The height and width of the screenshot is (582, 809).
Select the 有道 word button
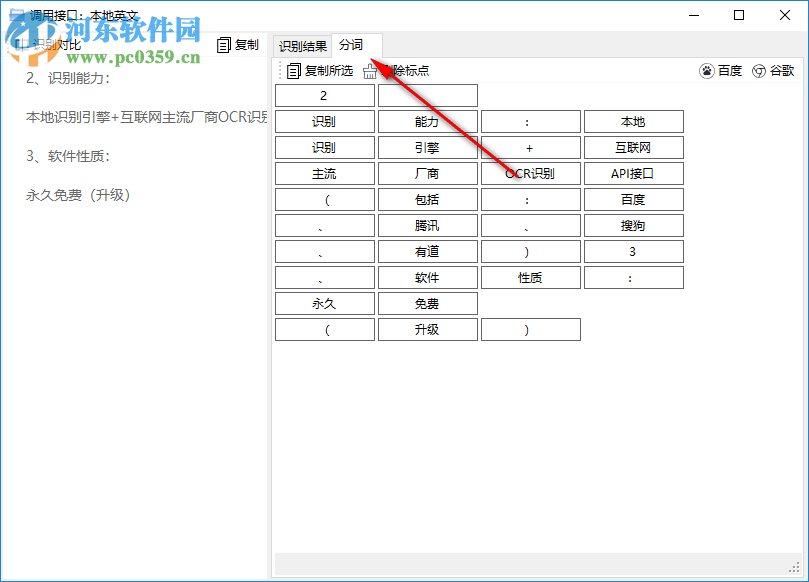click(427, 251)
